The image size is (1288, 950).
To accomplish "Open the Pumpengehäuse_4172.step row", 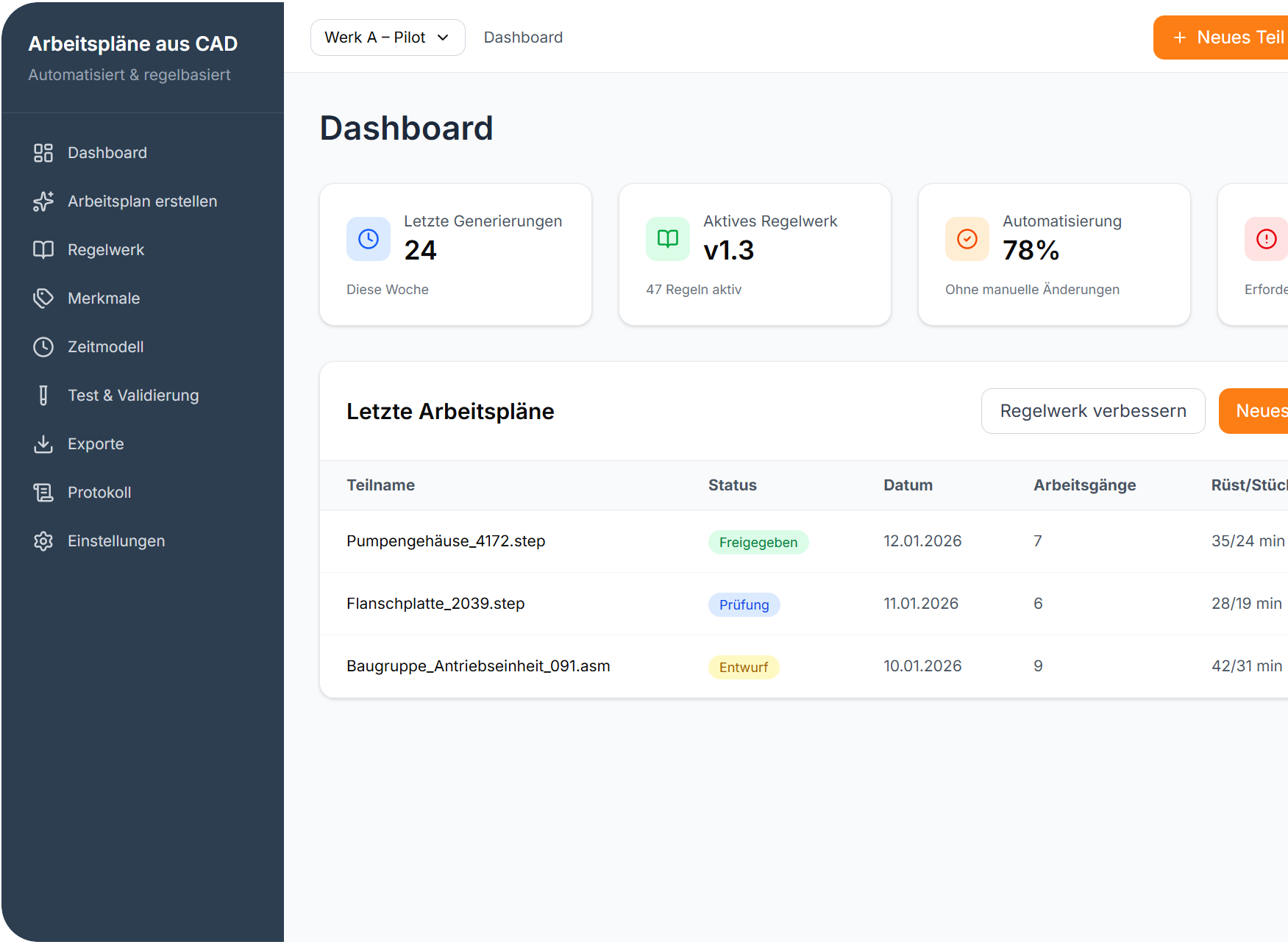I will (446, 541).
